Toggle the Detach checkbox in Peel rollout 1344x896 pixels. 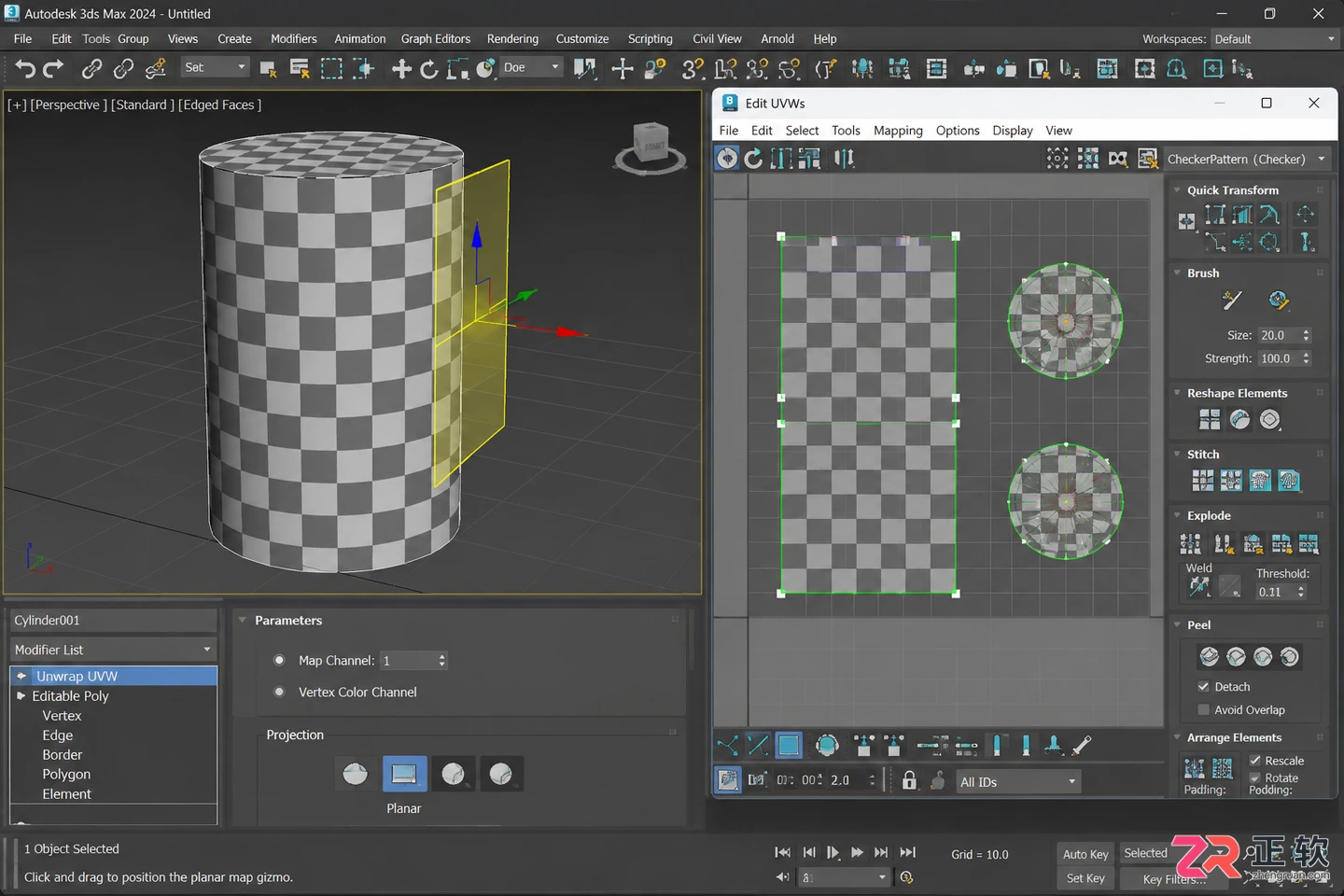click(1203, 686)
